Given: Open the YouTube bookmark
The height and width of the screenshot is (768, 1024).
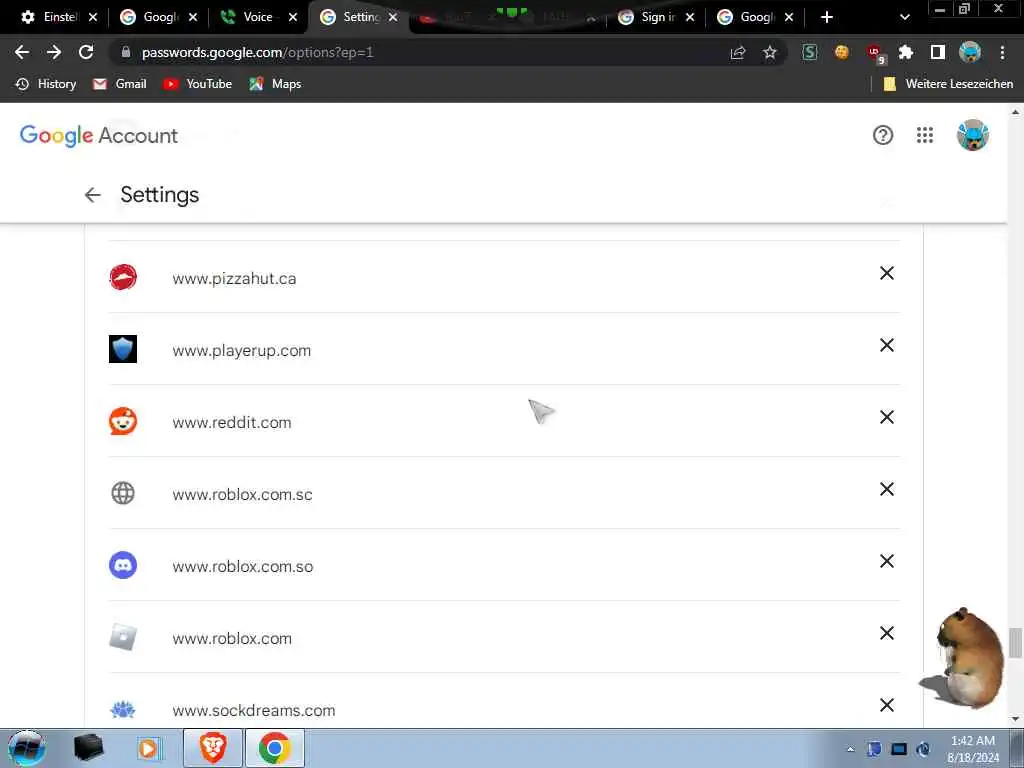Looking at the screenshot, I should [198, 84].
